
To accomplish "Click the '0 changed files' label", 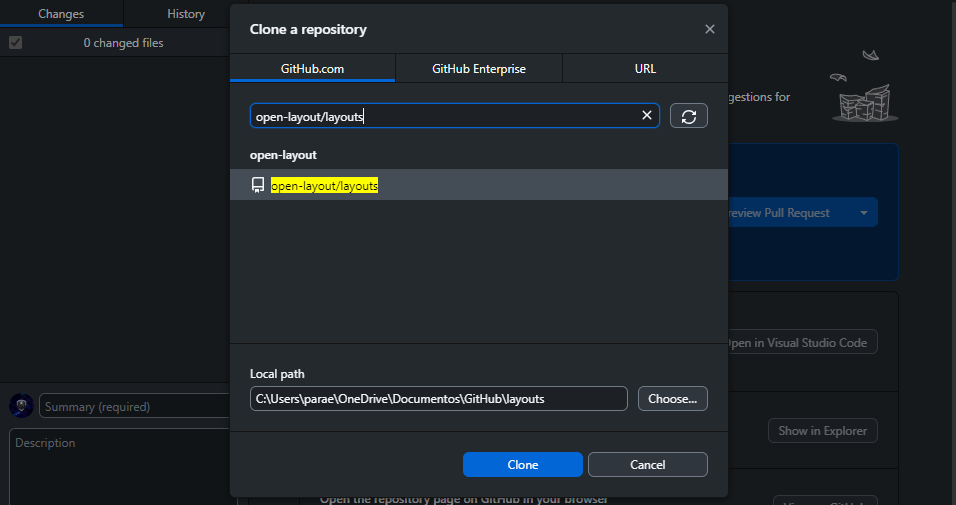I will tap(123, 43).
